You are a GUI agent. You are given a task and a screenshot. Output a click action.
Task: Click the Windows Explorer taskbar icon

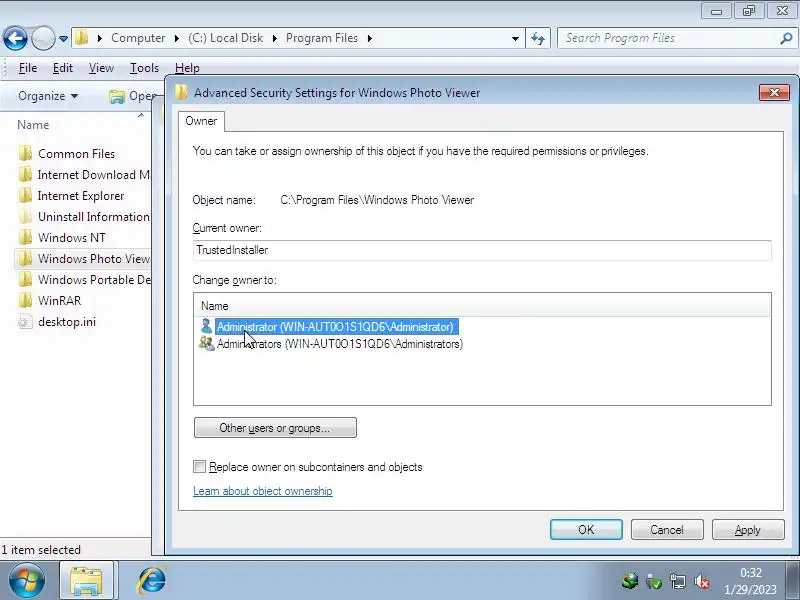(86, 581)
